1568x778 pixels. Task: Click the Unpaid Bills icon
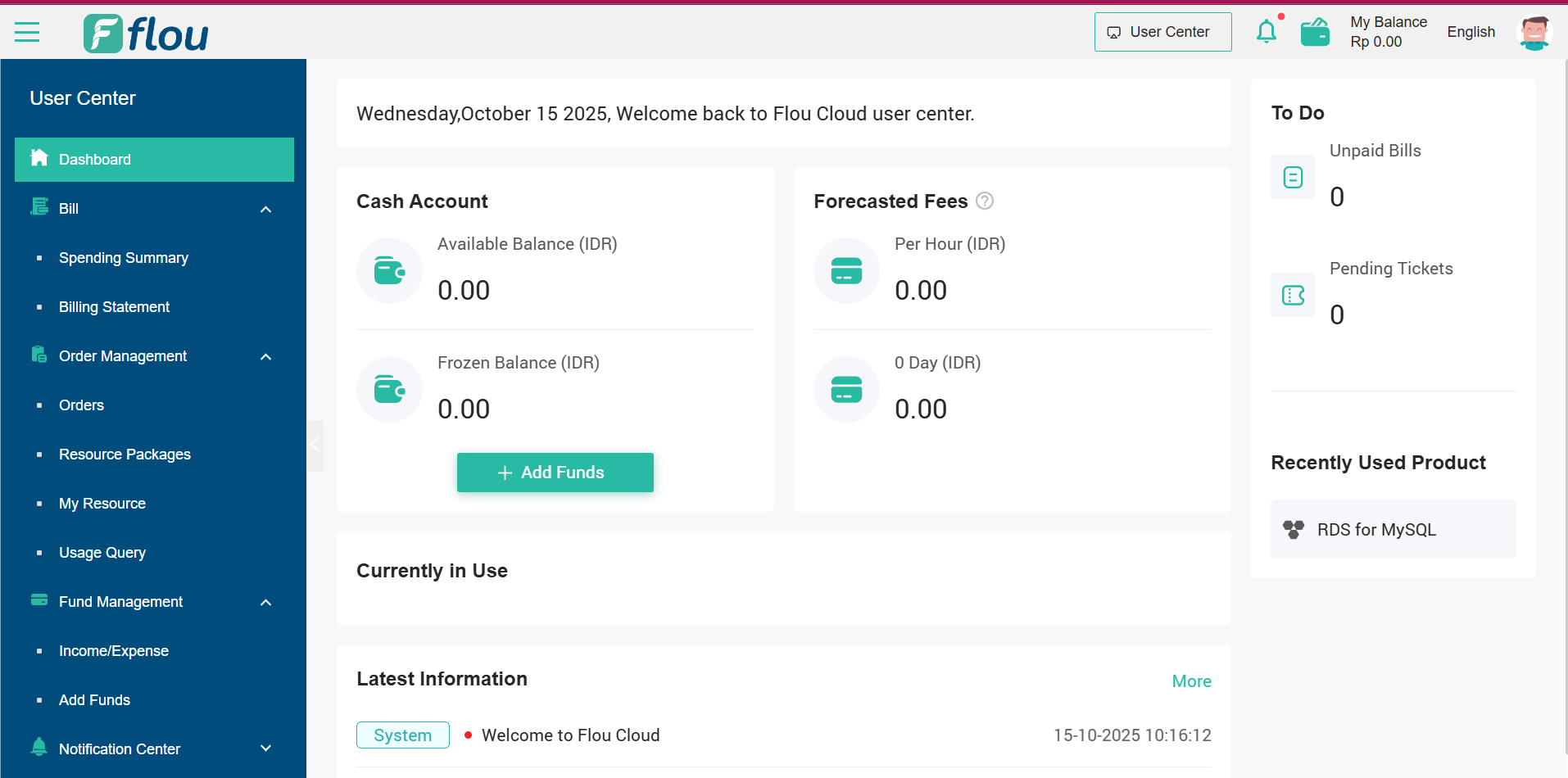click(1292, 177)
